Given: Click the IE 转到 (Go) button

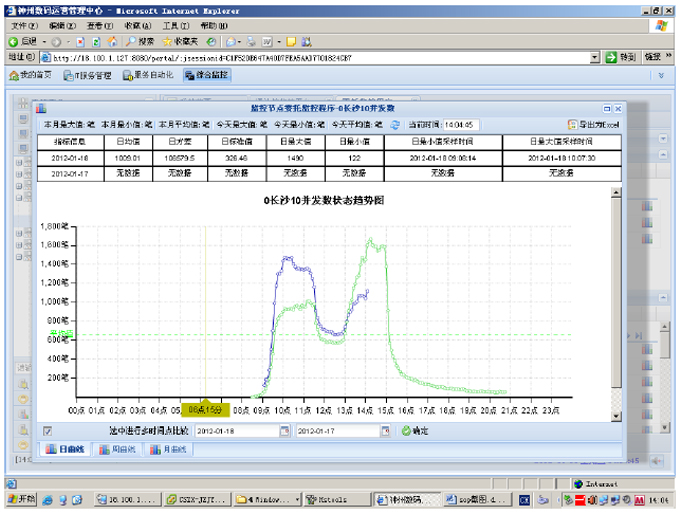Looking at the screenshot, I should tap(621, 57).
